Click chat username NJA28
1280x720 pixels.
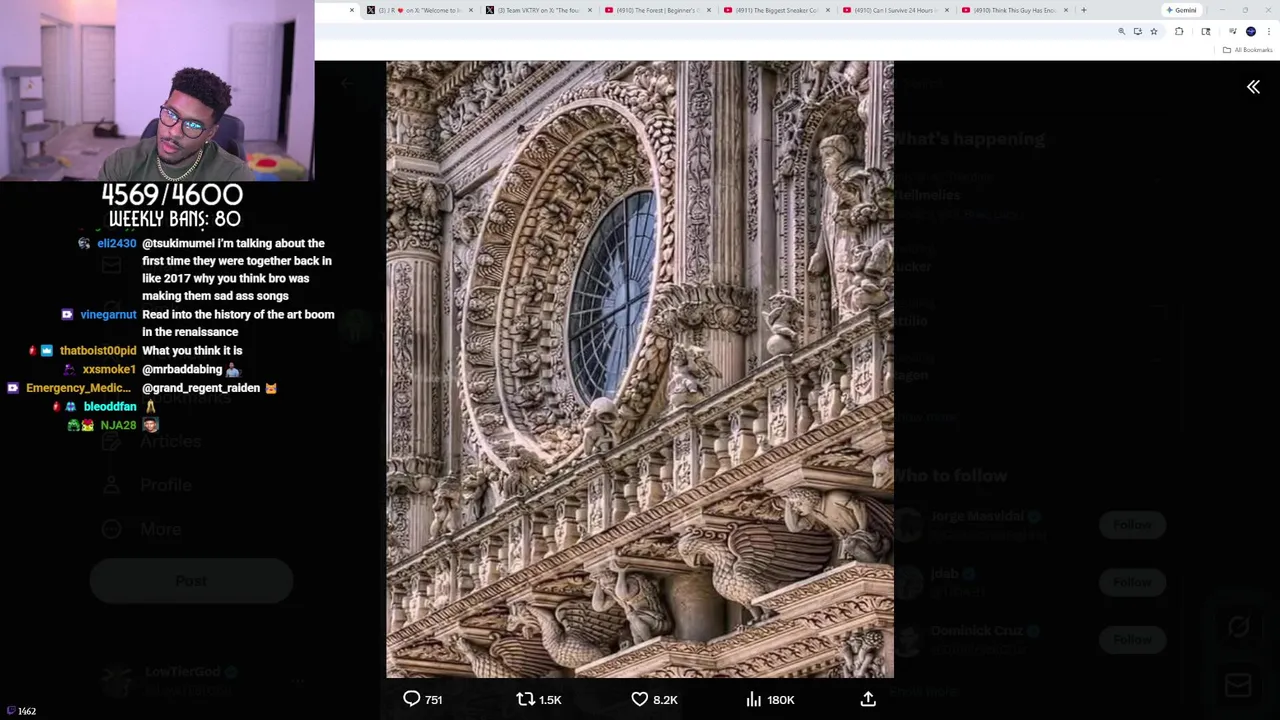click(x=118, y=425)
